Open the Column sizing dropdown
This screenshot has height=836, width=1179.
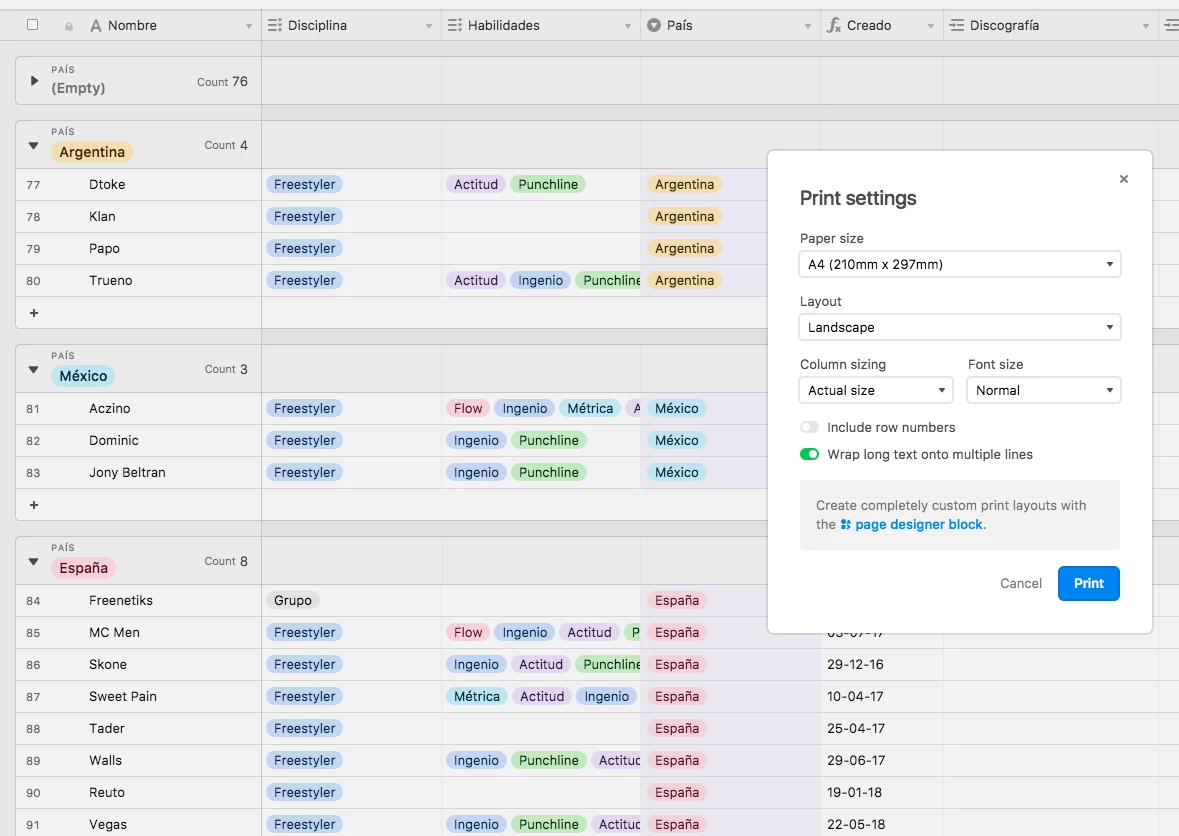click(876, 390)
